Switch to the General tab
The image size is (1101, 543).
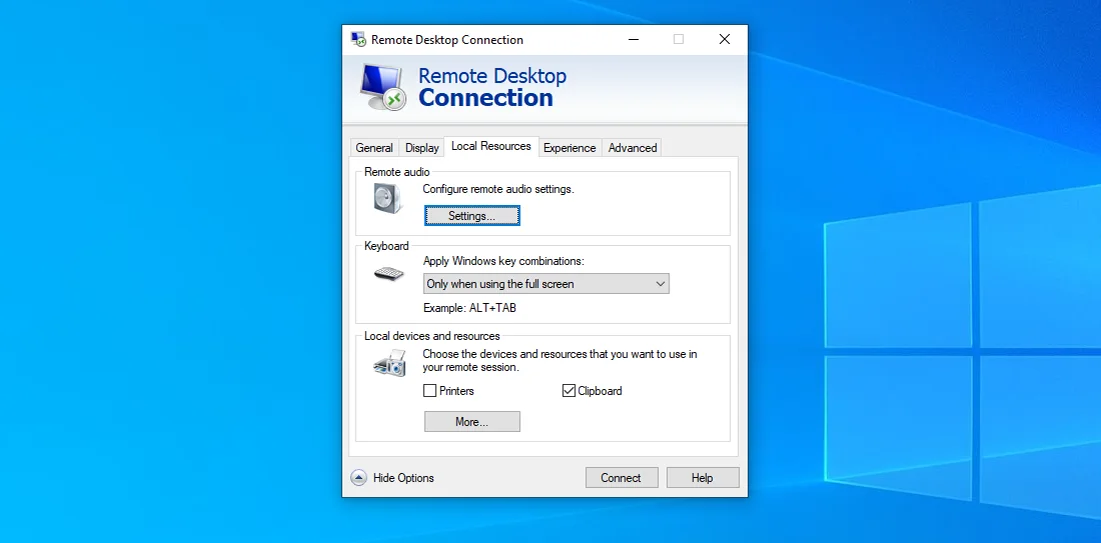(374, 148)
